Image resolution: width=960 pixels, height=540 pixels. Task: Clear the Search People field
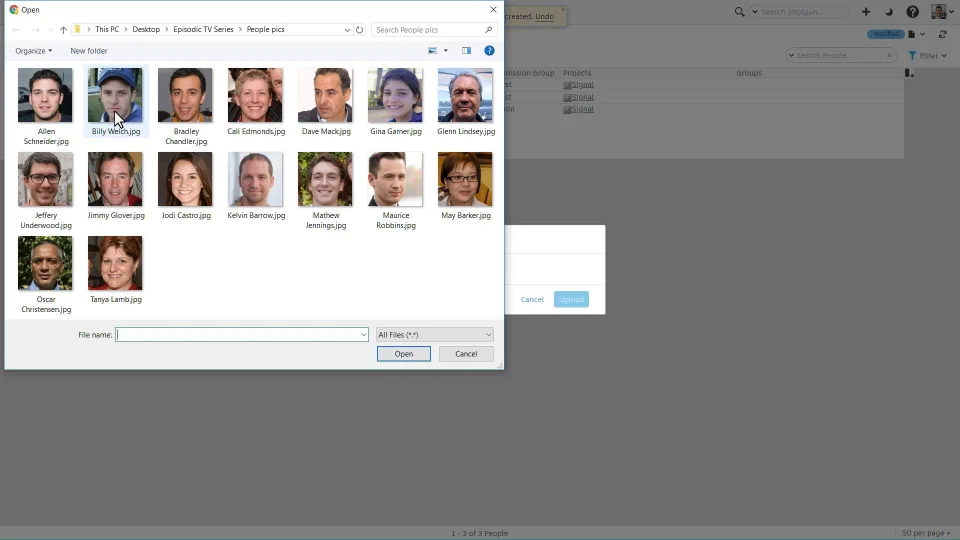(x=890, y=56)
